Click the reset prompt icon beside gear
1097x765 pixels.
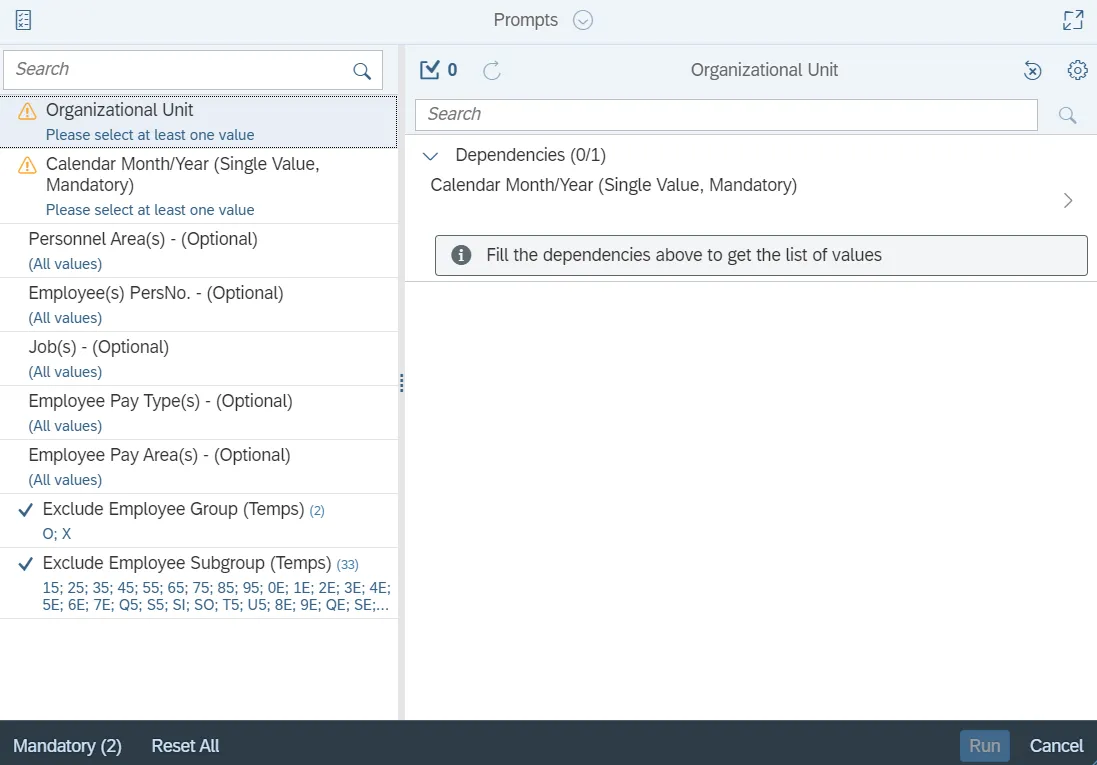[x=1033, y=70]
